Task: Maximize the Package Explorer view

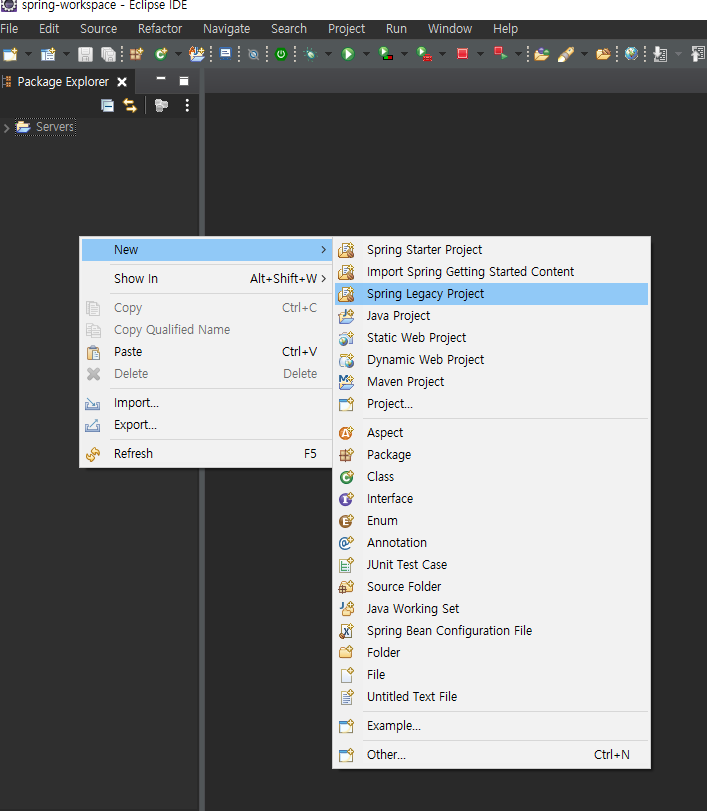Action: [184, 81]
